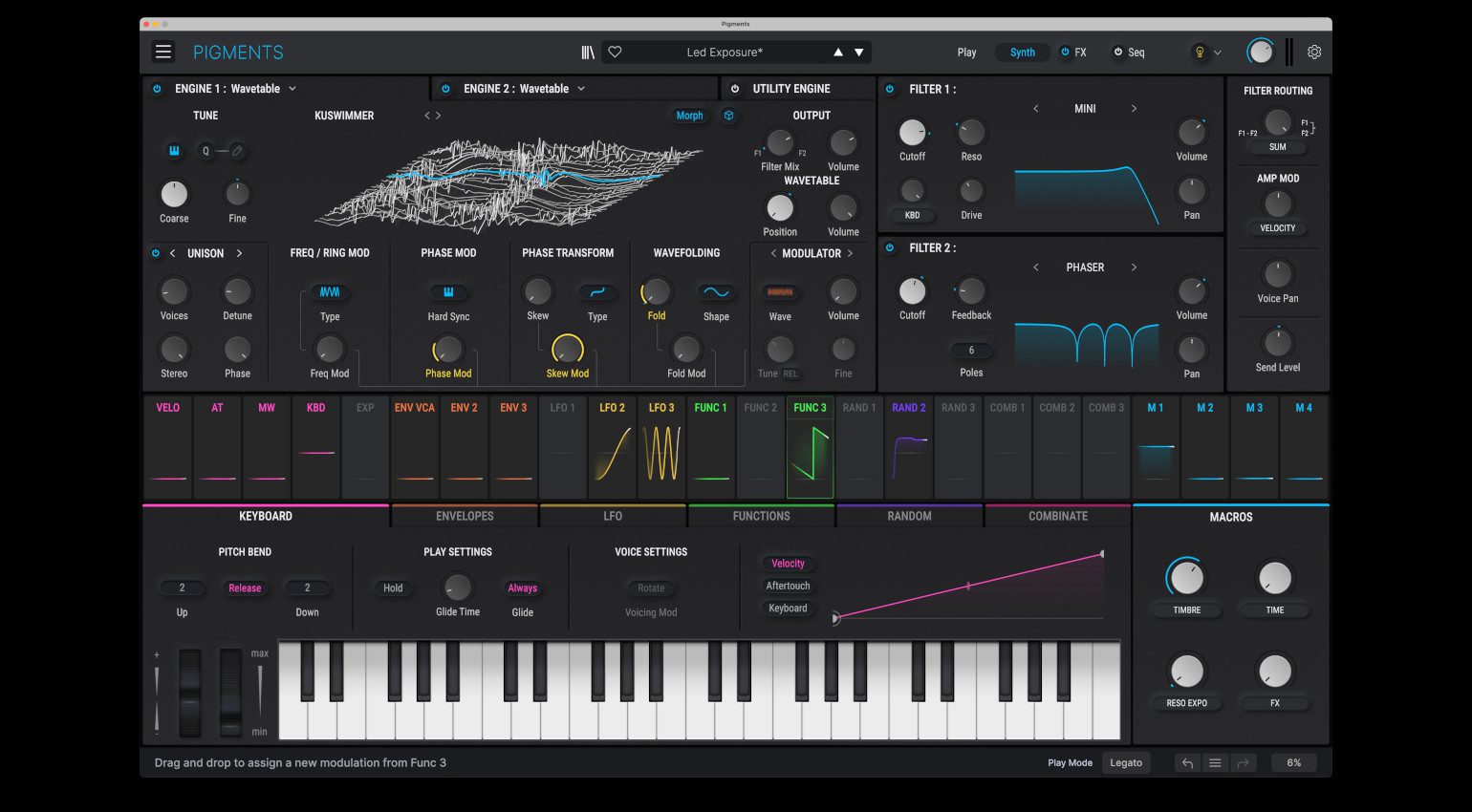The height and width of the screenshot is (812, 1472).
Task: Open the 3D wavetable view icon next to Morph
Action: point(728,115)
